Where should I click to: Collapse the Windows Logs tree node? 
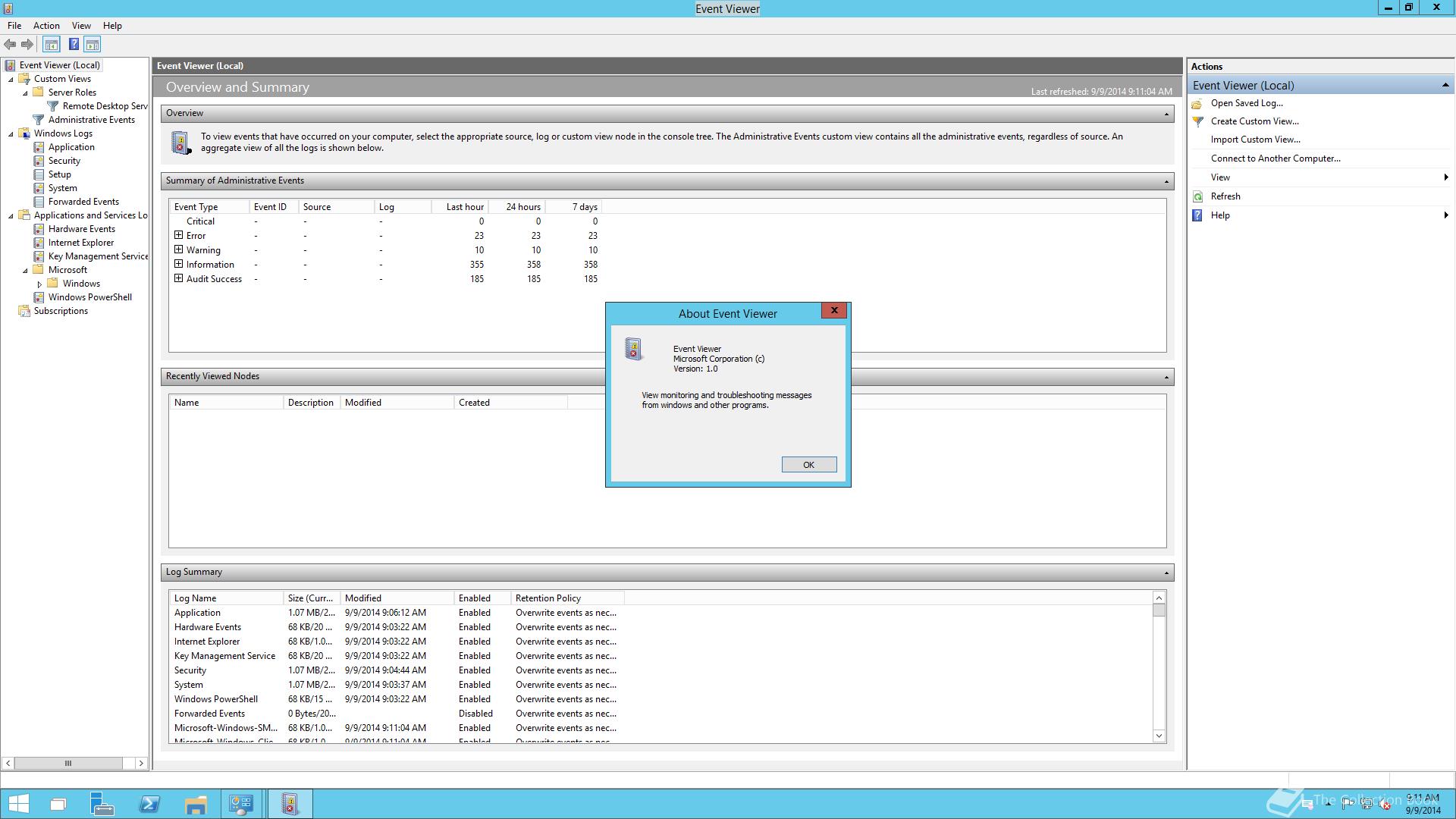pos(11,134)
